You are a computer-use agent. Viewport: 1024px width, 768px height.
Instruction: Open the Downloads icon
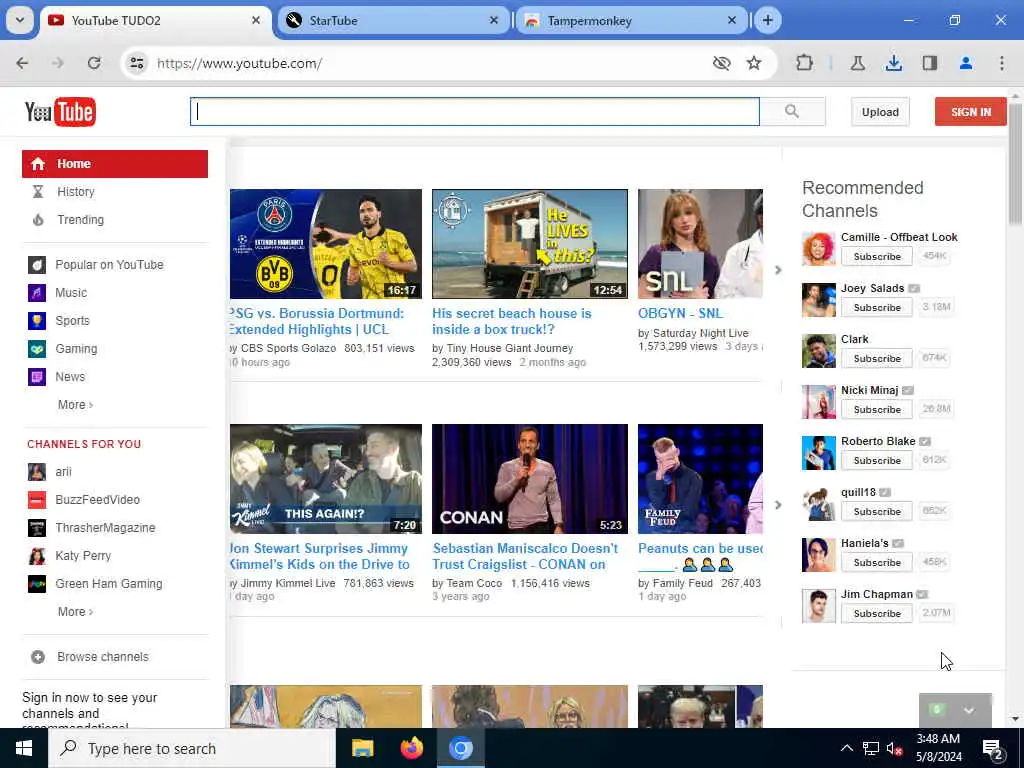893,63
